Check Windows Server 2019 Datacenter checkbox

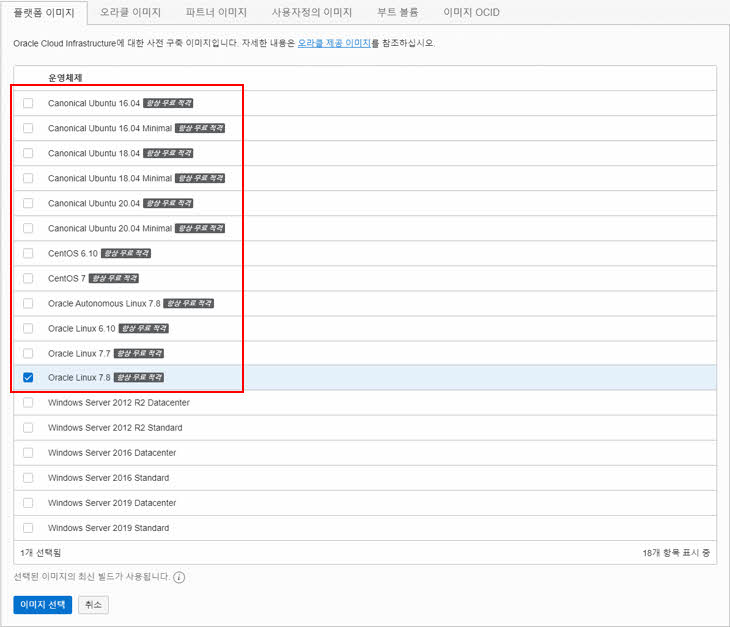(28, 503)
